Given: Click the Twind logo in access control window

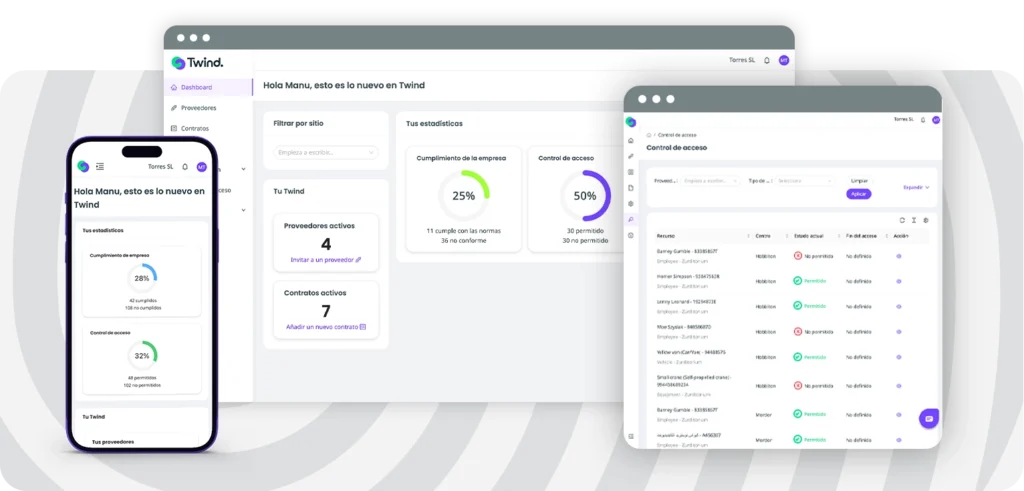Looking at the screenshot, I should (630, 121).
